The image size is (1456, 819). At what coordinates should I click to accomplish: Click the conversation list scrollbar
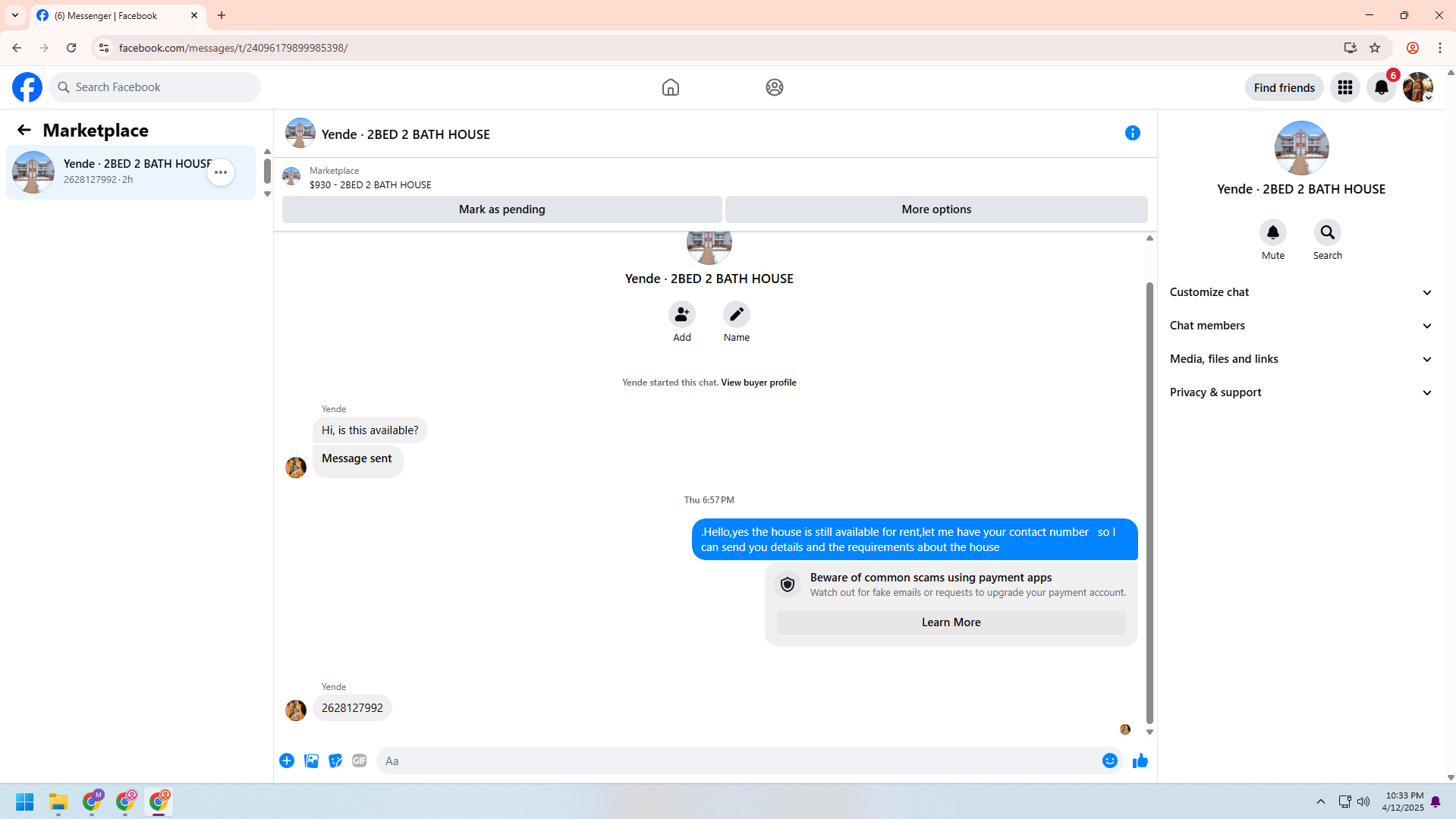[x=267, y=171]
